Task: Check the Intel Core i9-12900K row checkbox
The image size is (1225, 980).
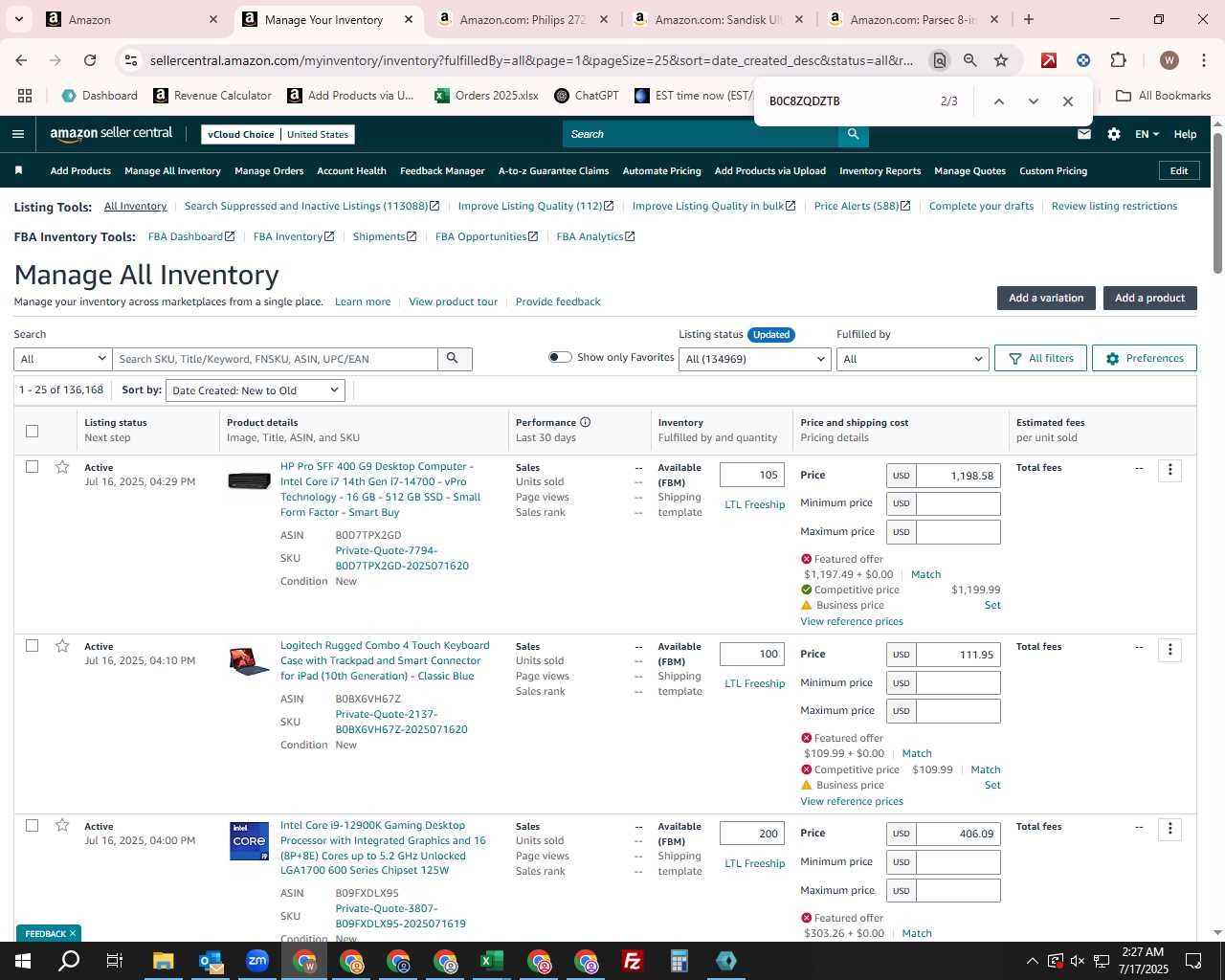Action: click(x=32, y=825)
